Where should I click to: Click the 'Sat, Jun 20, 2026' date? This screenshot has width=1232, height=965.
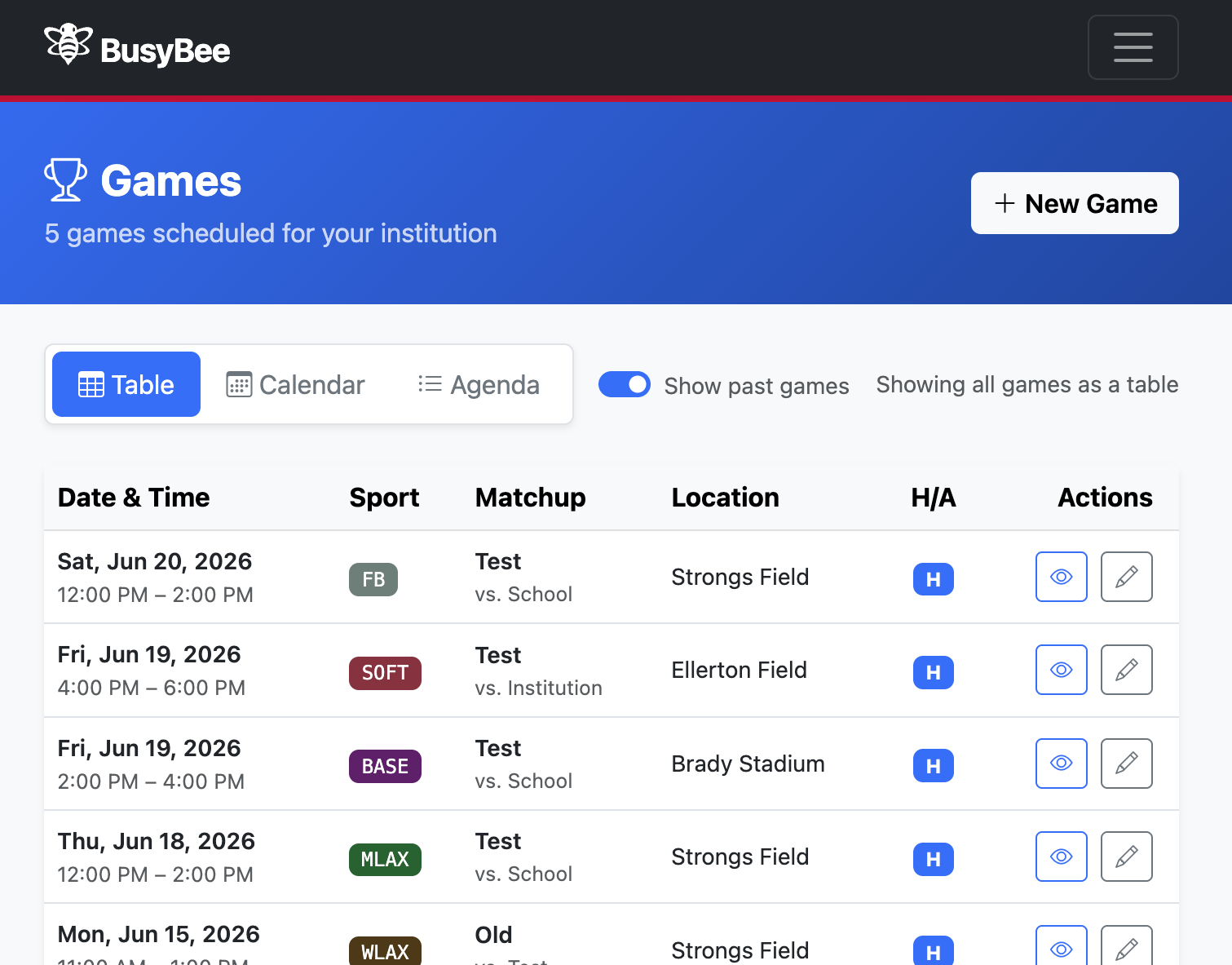155,561
